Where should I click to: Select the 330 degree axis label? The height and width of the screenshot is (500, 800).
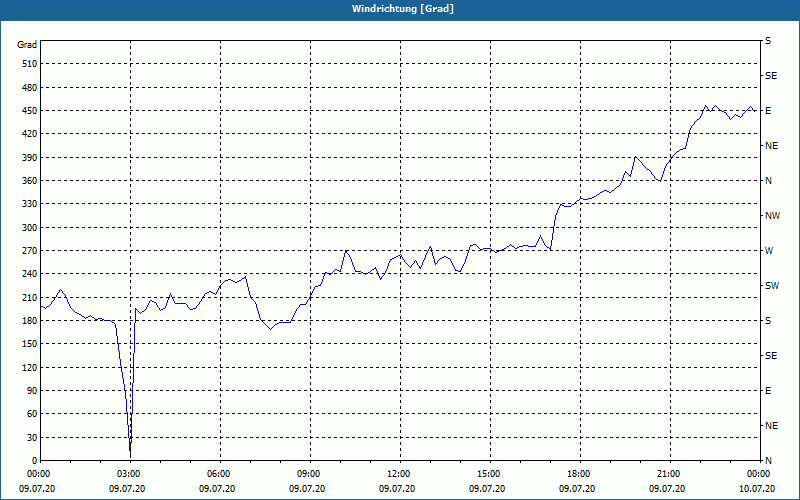coord(30,204)
